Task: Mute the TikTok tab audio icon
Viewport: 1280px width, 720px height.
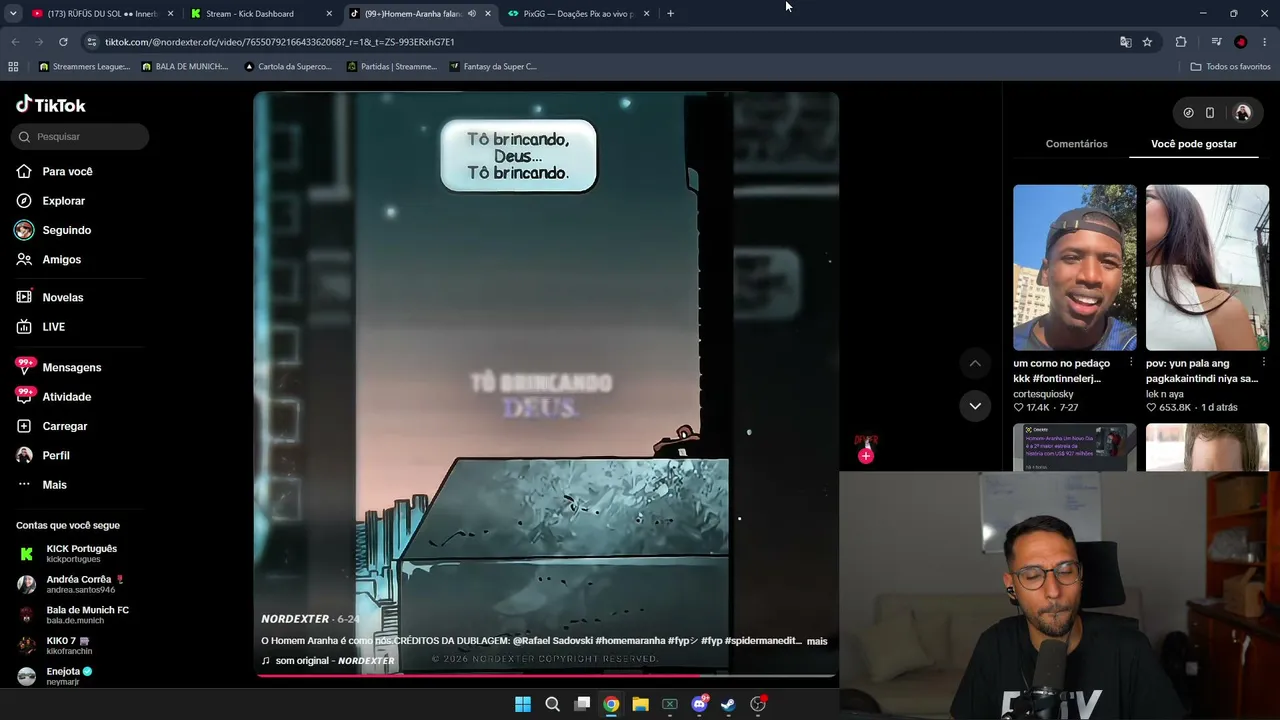Action: pyautogui.click(x=472, y=14)
